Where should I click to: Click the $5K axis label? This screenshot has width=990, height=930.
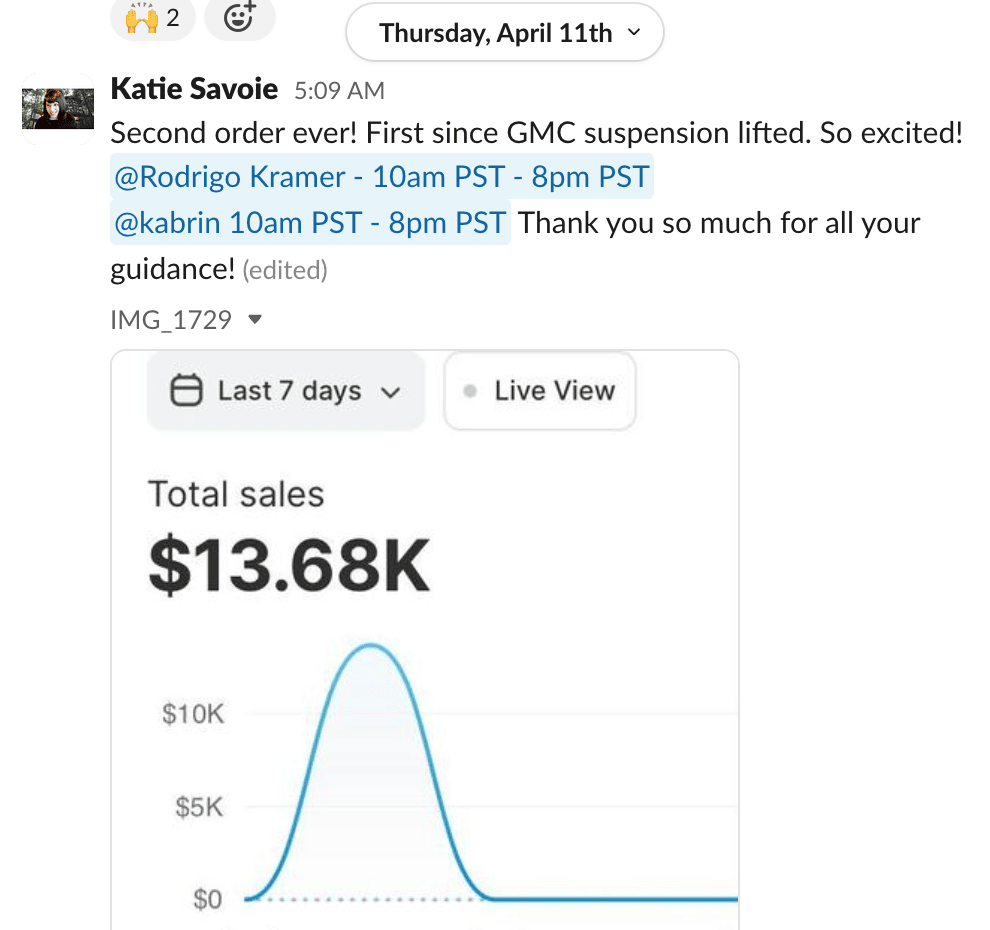[199, 807]
